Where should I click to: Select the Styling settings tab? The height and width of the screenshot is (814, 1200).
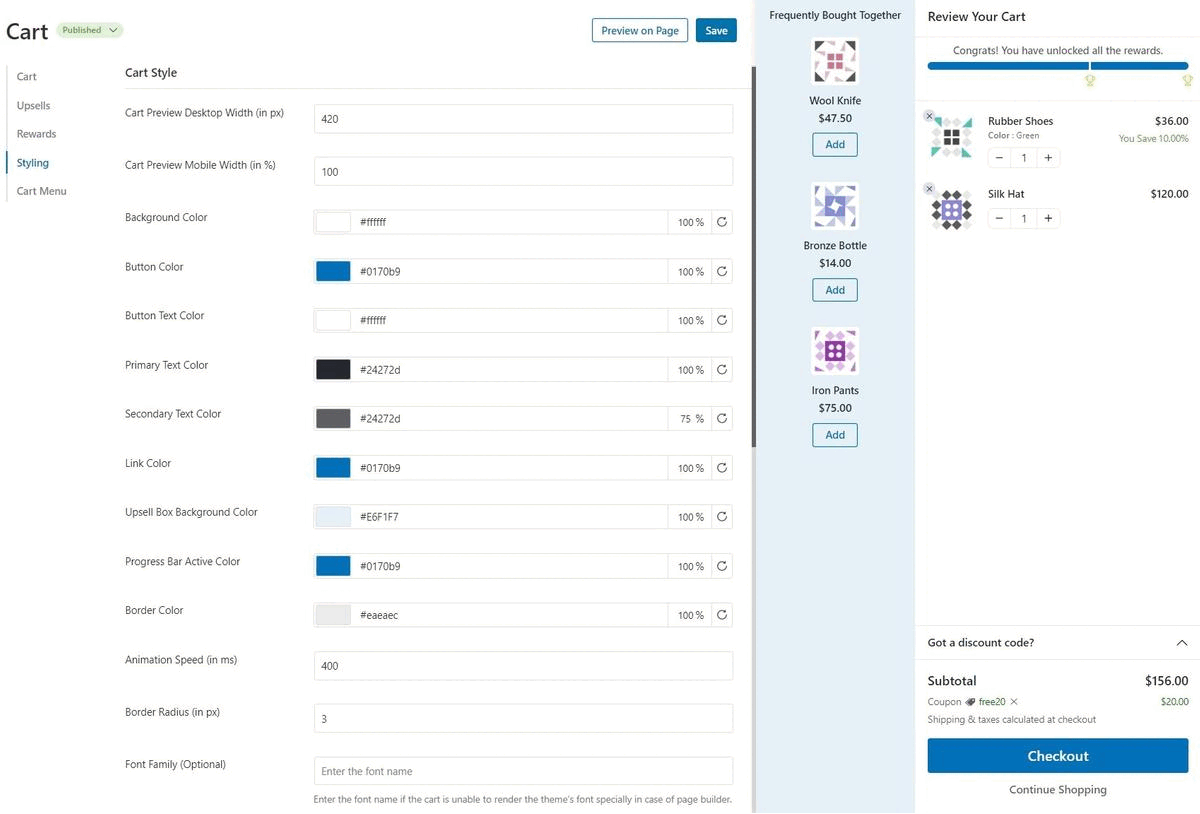pyautogui.click(x=33, y=163)
